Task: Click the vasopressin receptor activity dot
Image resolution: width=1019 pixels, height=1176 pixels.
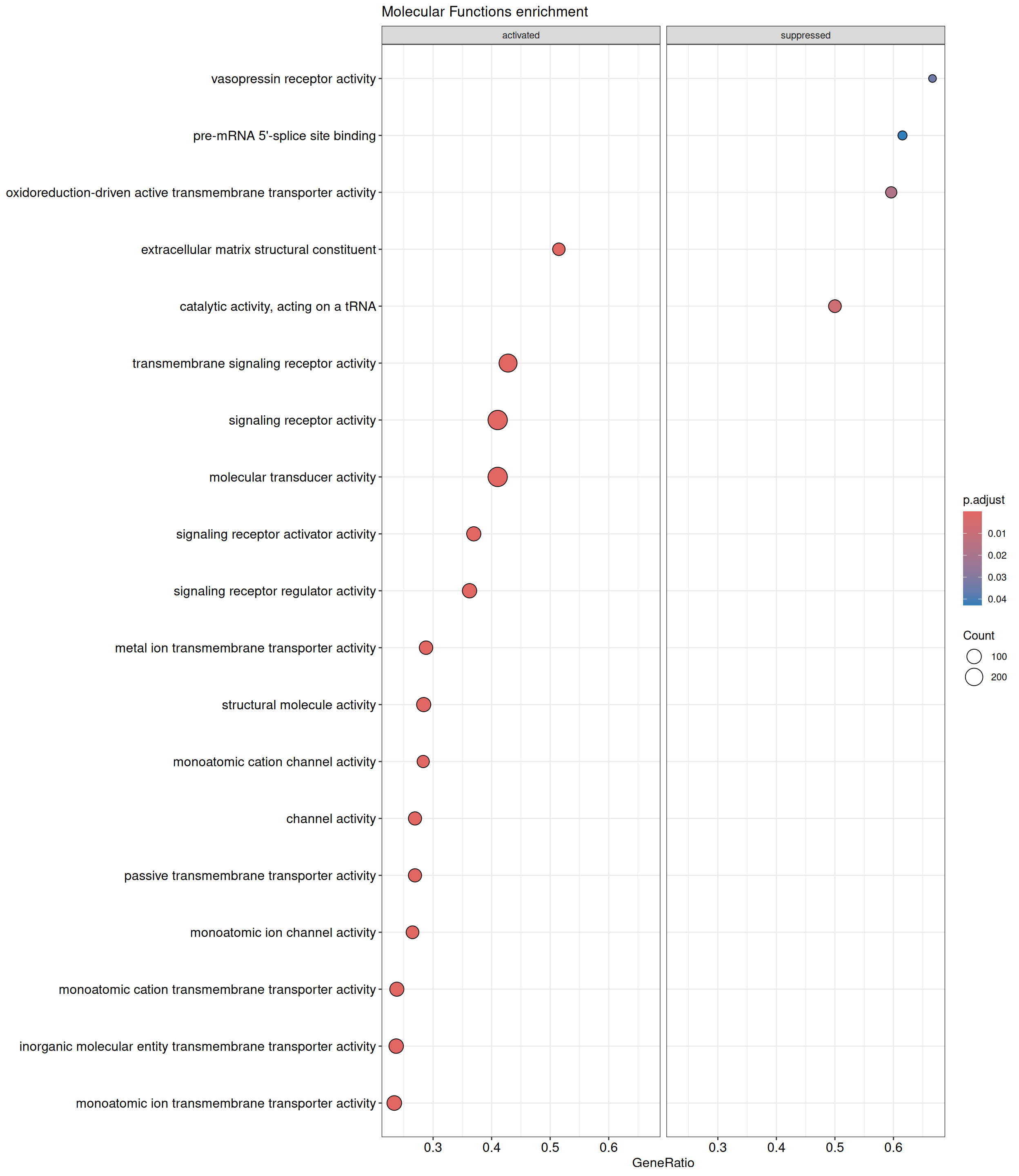Action: click(x=932, y=78)
